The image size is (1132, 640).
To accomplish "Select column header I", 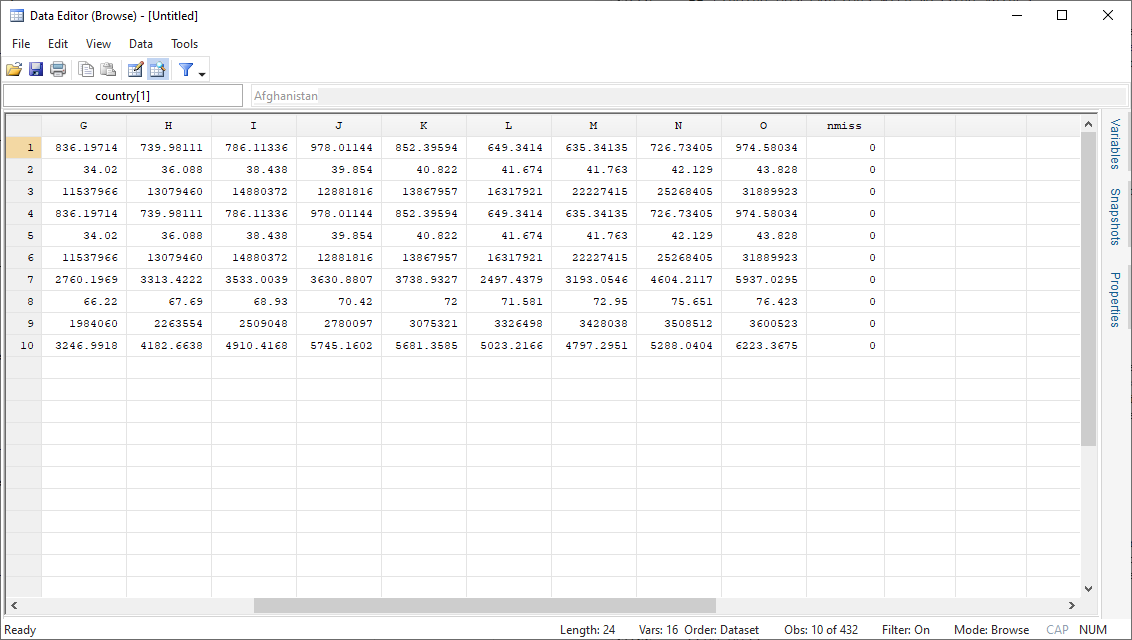I will pos(254,126).
